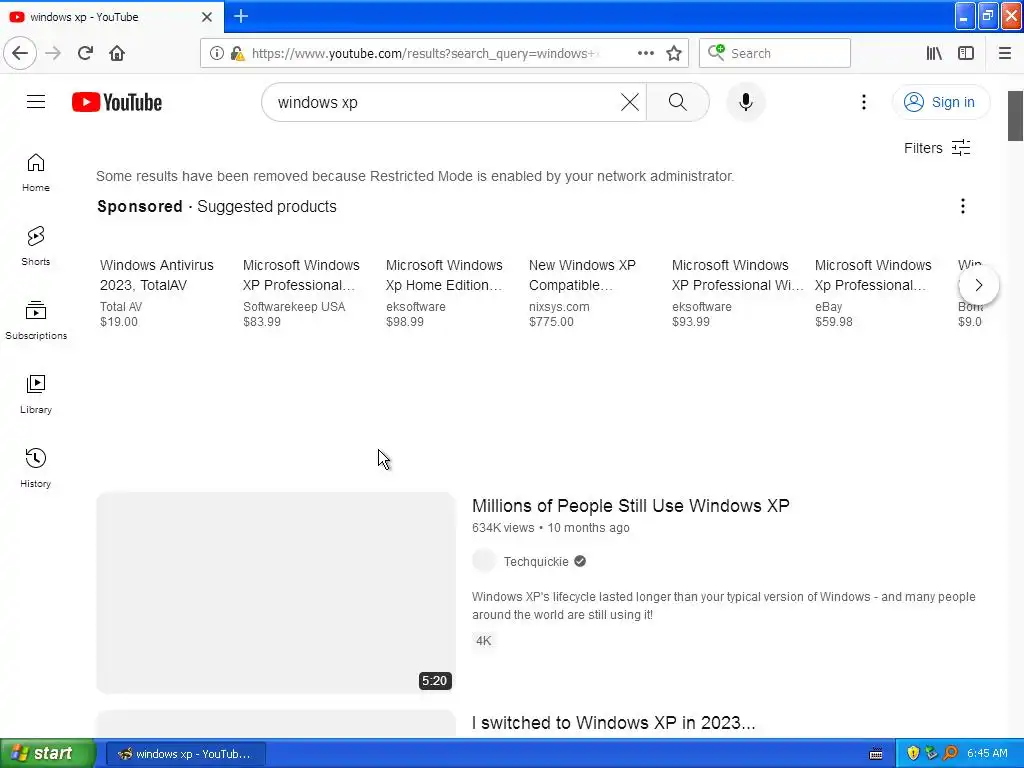Select the 'windows xp - YouTube' tab
Screen dimensions: 1024x768
[112, 17]
